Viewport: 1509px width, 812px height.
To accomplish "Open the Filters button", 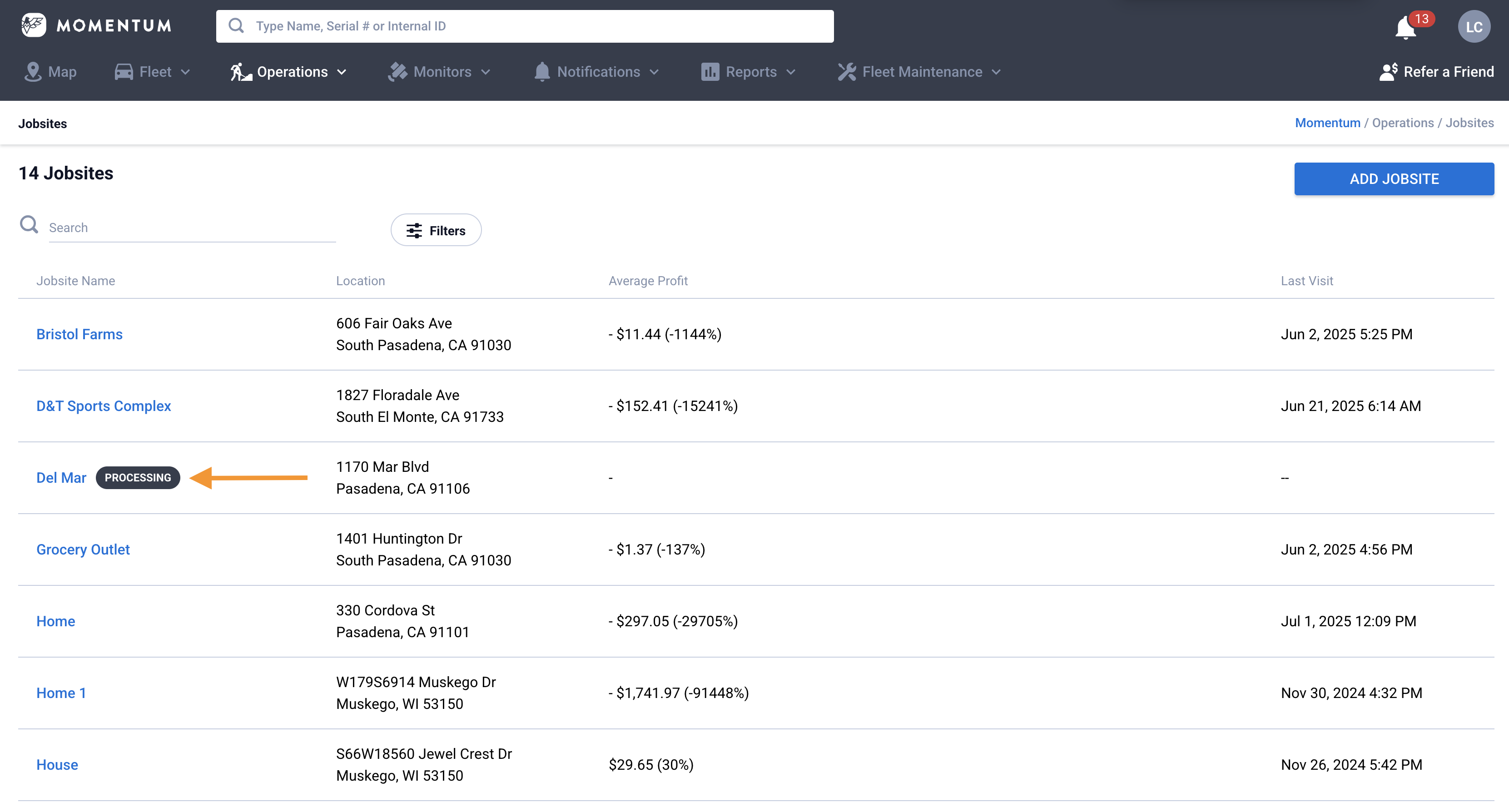I will (436, 230).
